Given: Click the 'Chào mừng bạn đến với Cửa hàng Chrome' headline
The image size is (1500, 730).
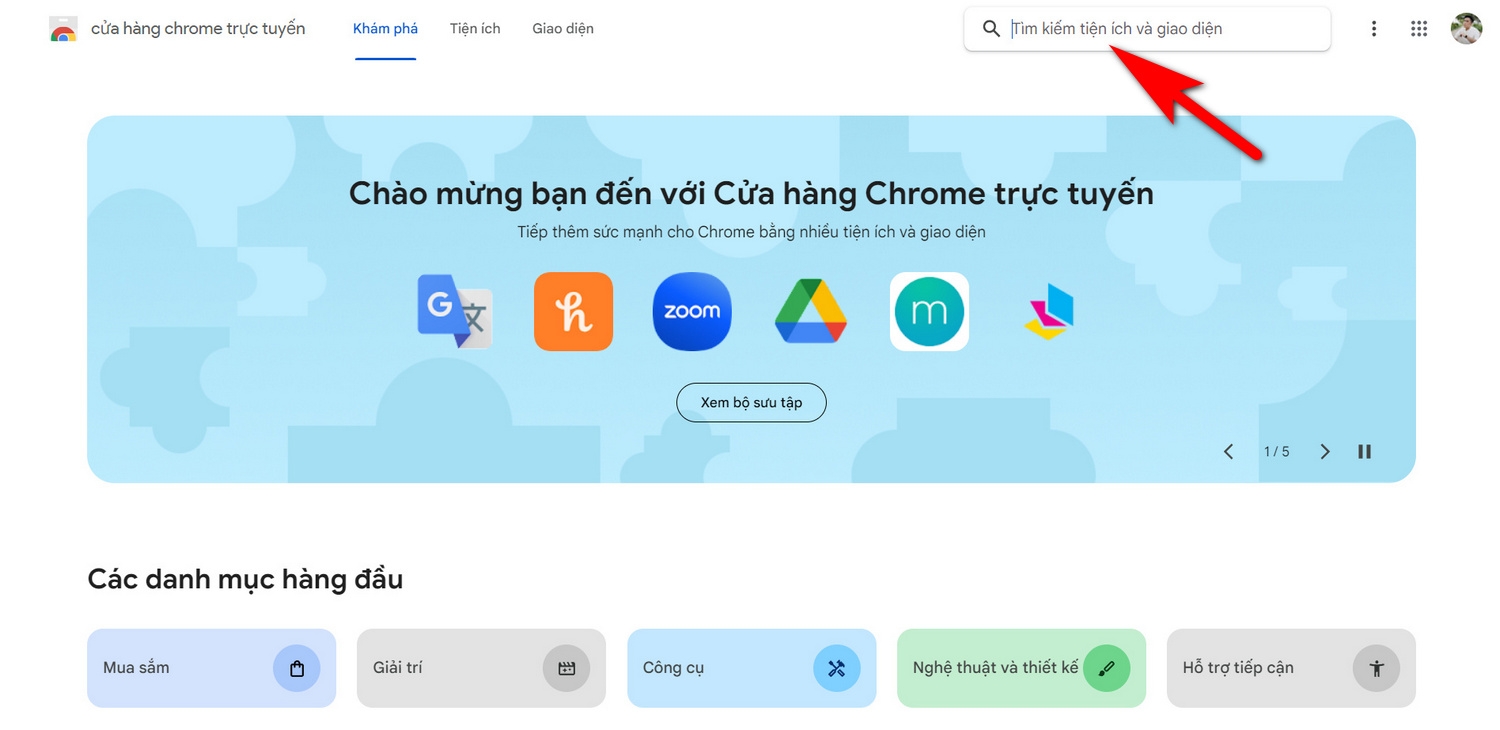Looking at the screenshot, I should [751, 193].
